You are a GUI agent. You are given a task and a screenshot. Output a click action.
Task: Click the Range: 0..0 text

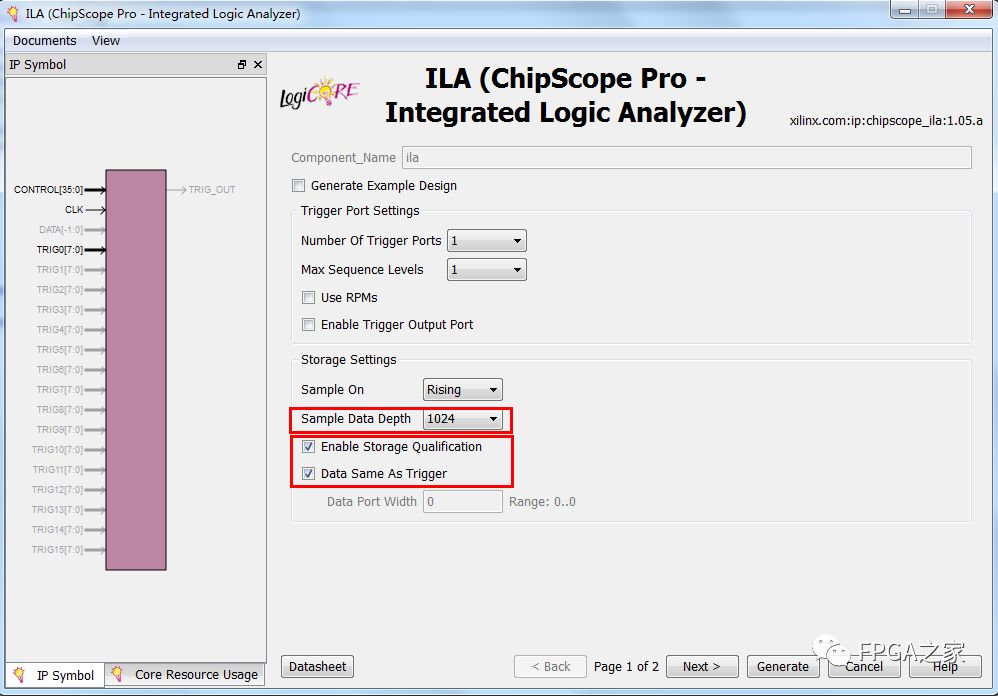click(542, 501)
